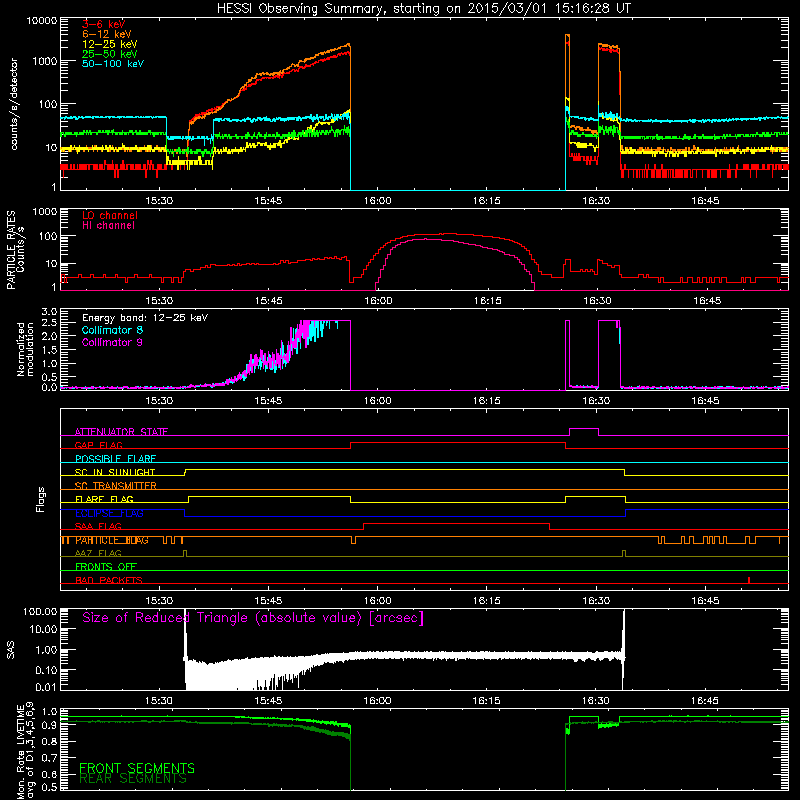This screenshot has width=800, height=800.
Task: Click the BAD PACKETS flag label
Action: 109,580
